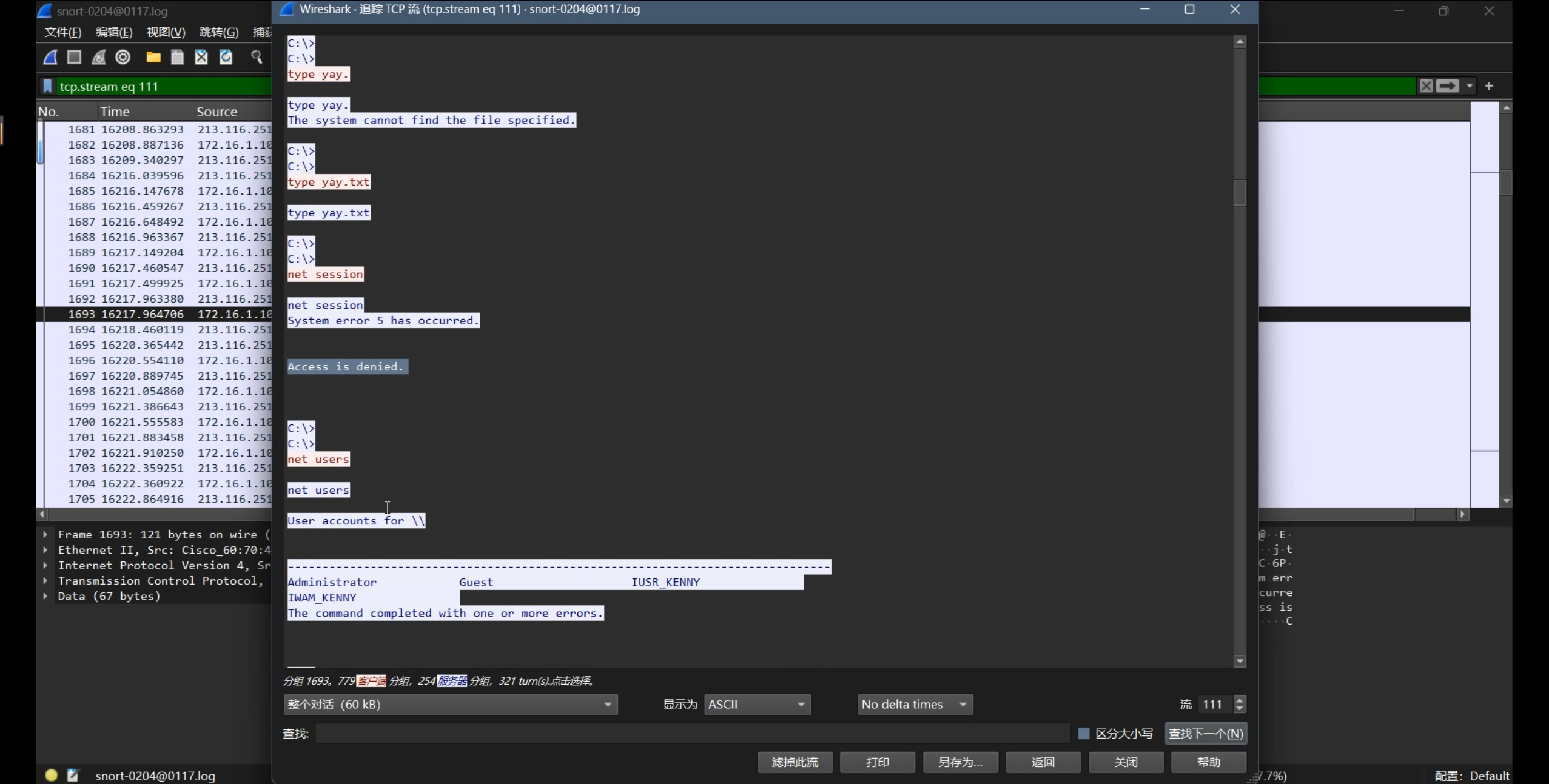Open the ASCII display format dropdown
The width and height of the screenshot is (1549, 784).
pyautogui.click(x=757, y=704)
